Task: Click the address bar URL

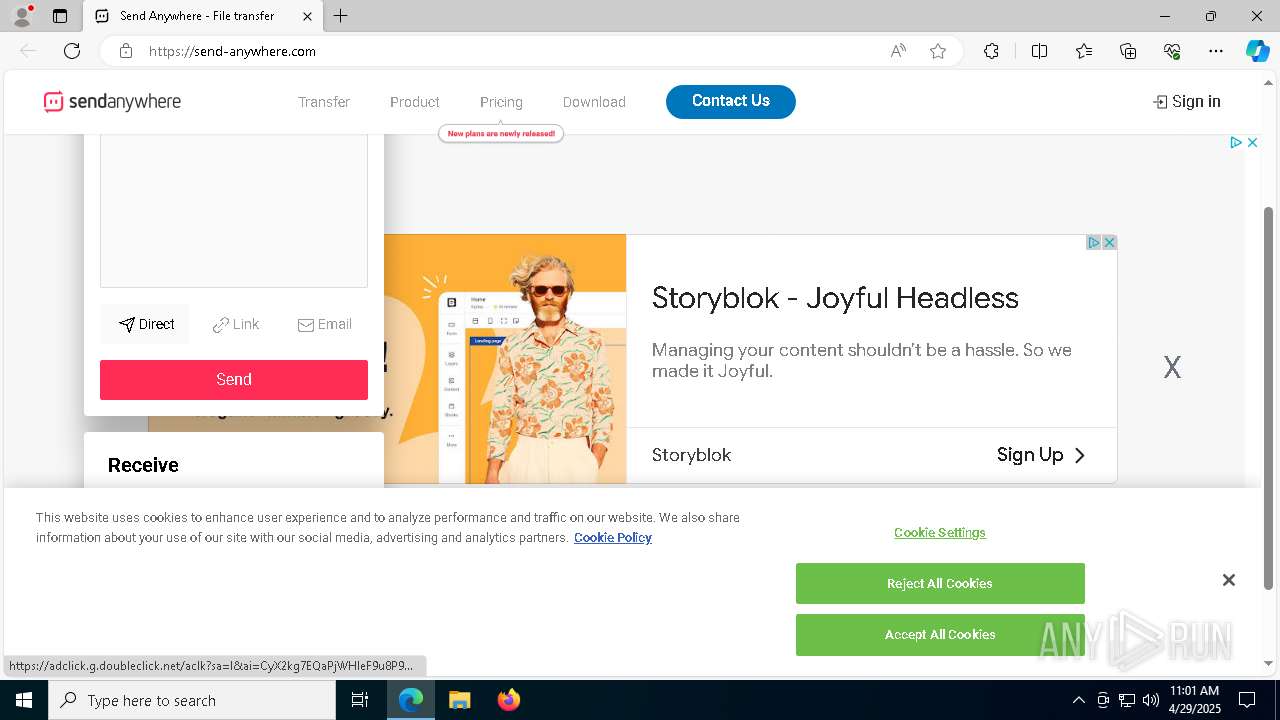Action: (x=232, y=51)
